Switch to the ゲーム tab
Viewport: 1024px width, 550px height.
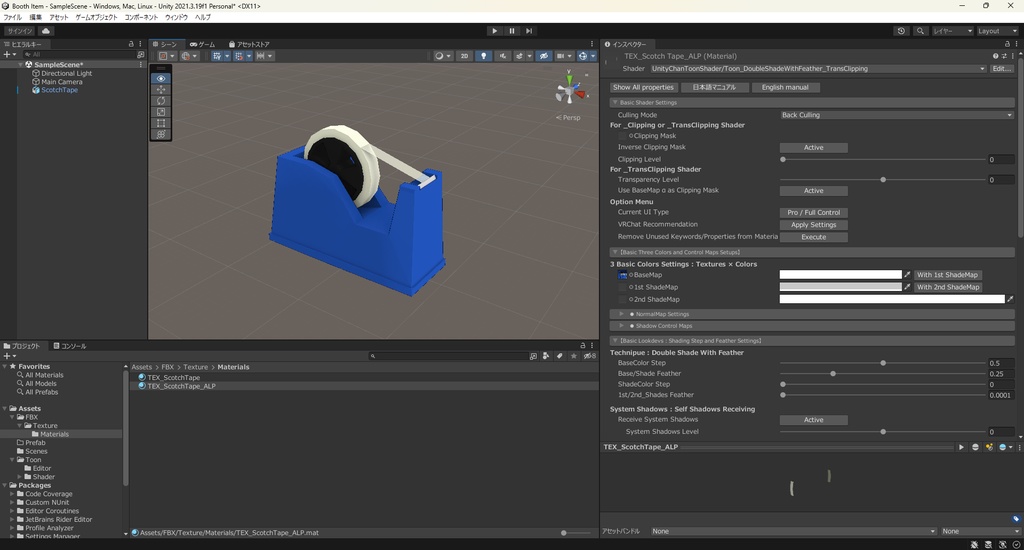coord(202,44)
